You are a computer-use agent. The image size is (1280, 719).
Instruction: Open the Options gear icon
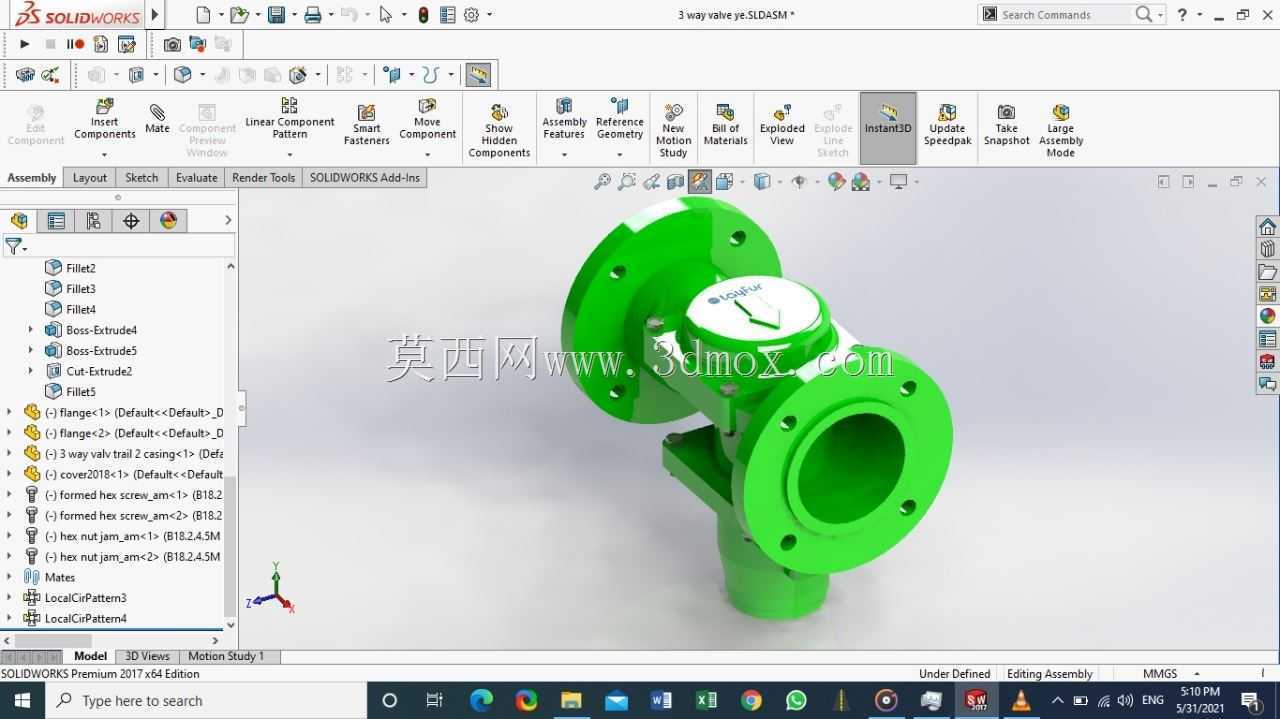[x=471, y=15]
